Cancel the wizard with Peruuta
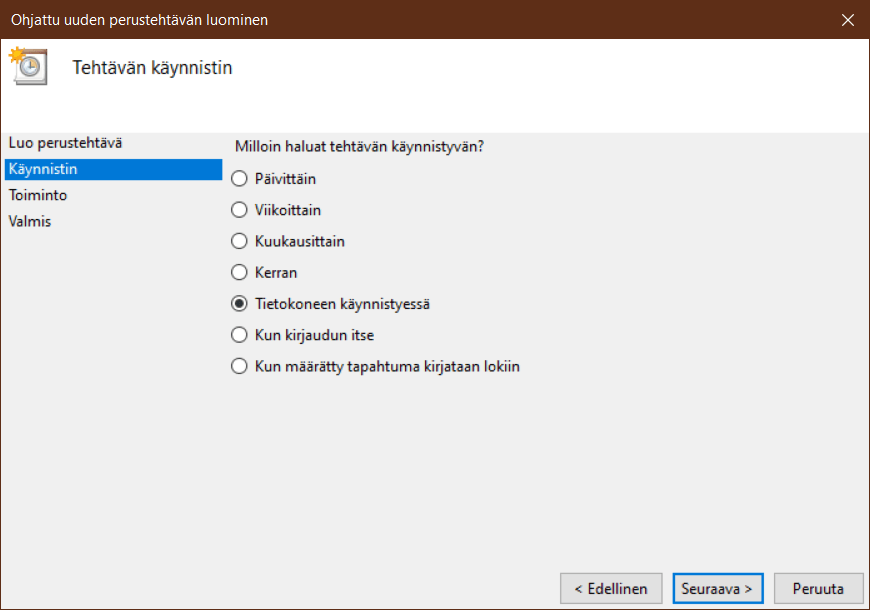This screenshot has width=870, height=610. pyautogui.click(x=817, y=589)
